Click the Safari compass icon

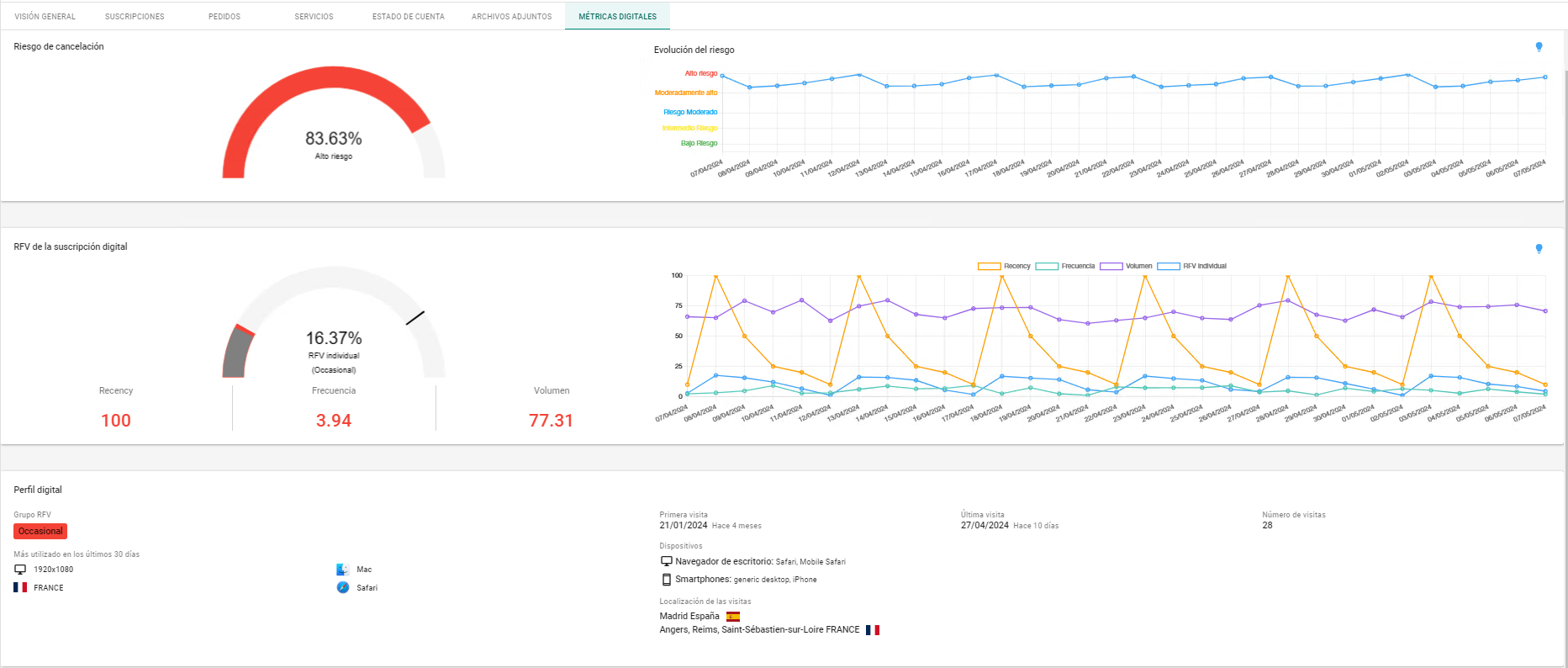coord(342,588)
